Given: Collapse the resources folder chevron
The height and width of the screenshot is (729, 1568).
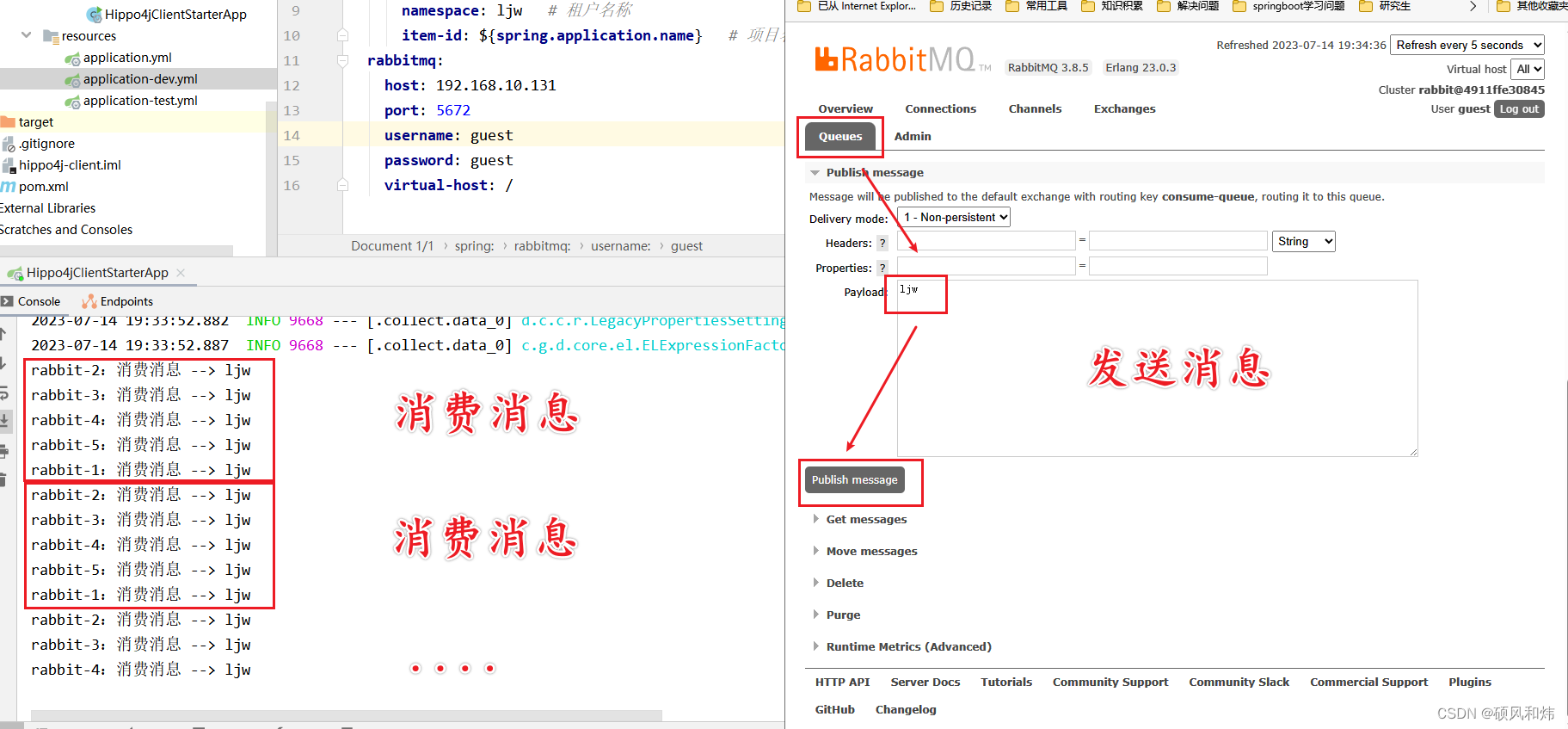Looking at the screenshot, I should coord(27,35).
